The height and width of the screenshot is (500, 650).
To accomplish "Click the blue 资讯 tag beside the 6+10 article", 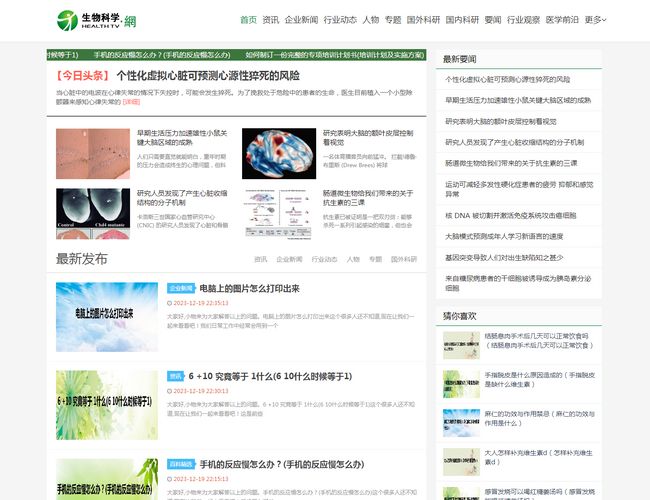I will (175, 376).
